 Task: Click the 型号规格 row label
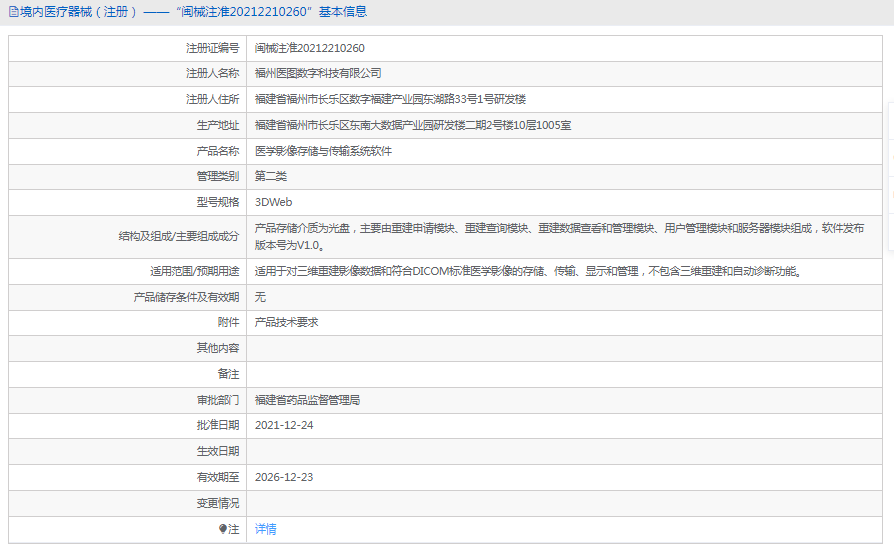(218, 202)
